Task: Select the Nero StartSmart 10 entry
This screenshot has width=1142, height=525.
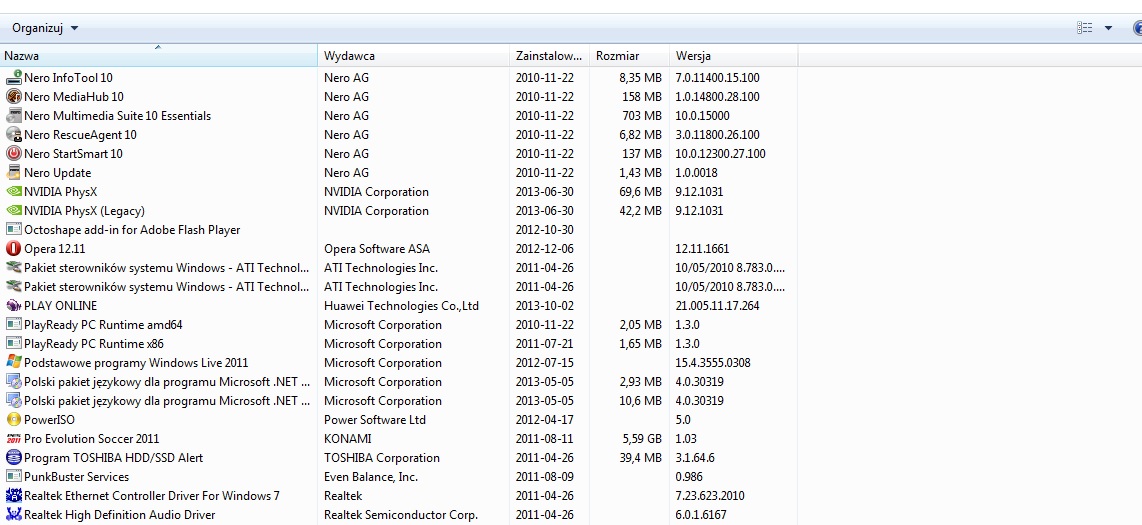Action: click(74, 154)
